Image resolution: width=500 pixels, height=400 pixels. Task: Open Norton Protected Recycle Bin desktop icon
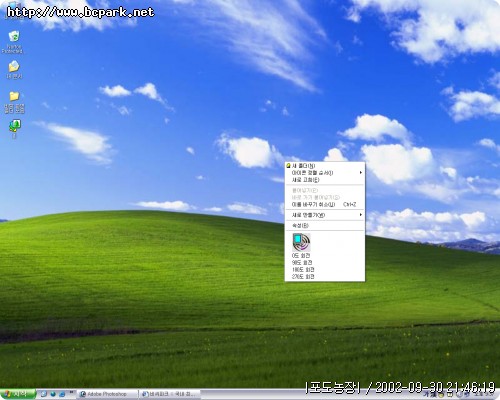click(x=14, y=41)
